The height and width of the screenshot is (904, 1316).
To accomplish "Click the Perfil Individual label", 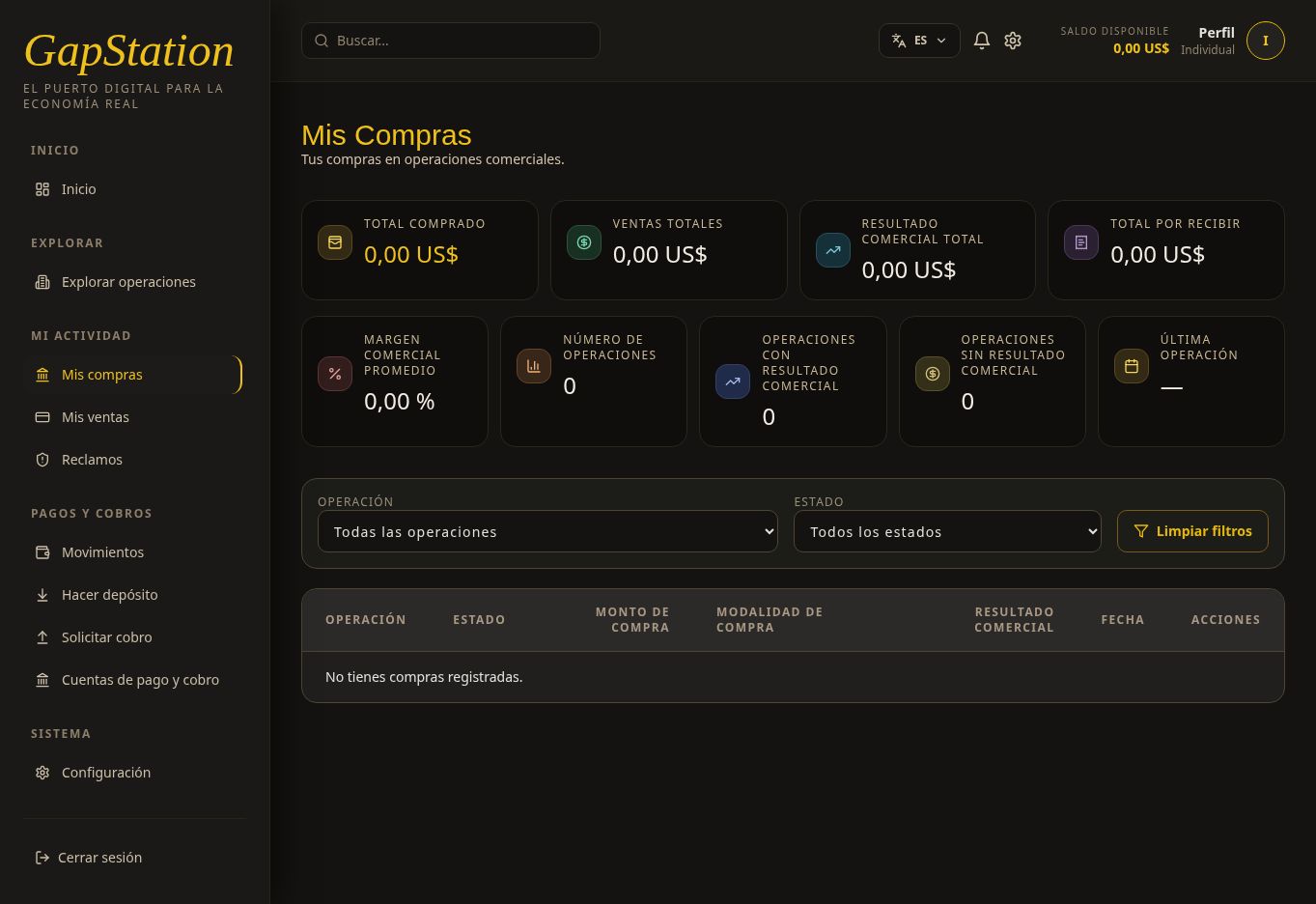I will point(1208,41).
